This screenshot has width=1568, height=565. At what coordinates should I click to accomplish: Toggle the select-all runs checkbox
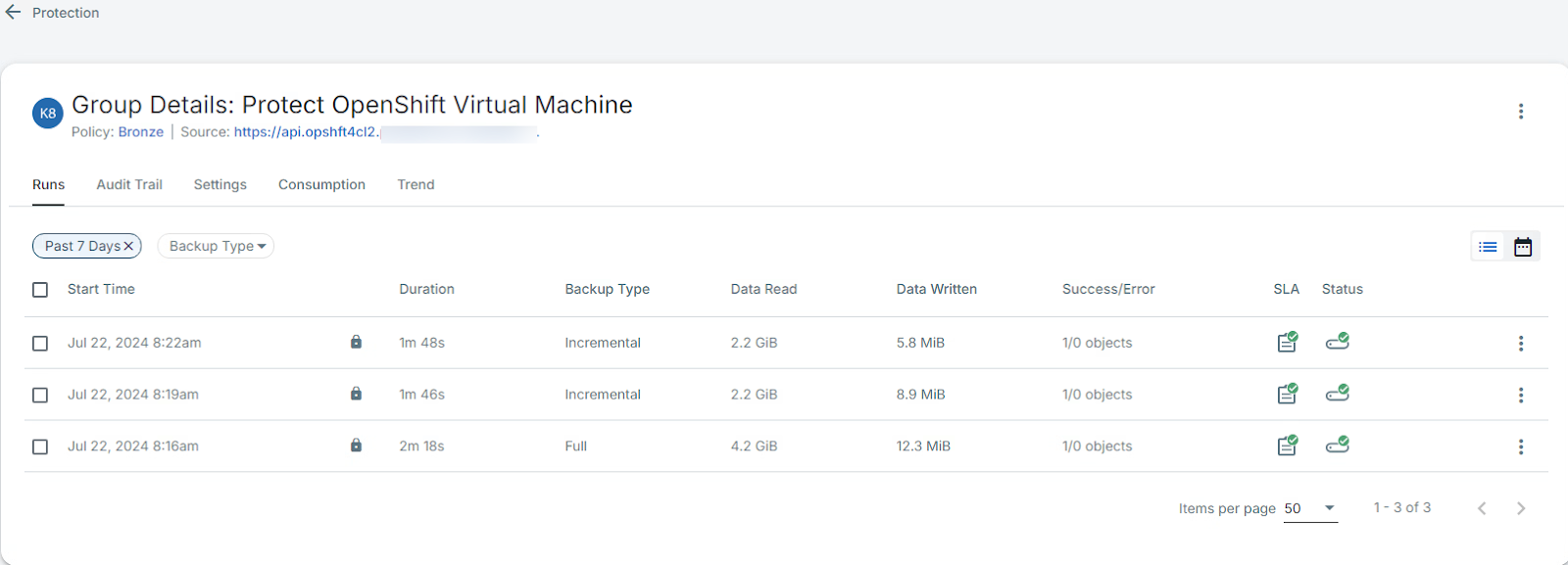40,290
